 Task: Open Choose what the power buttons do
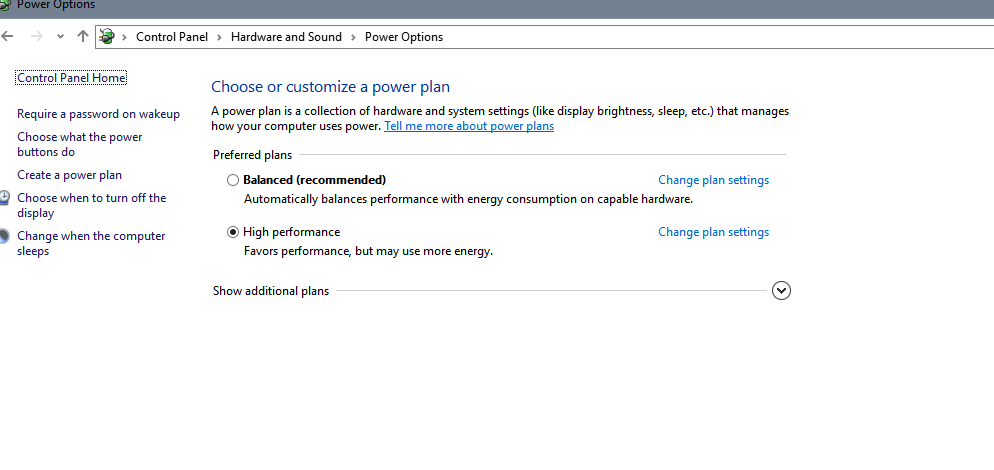[x=80, y=145]
